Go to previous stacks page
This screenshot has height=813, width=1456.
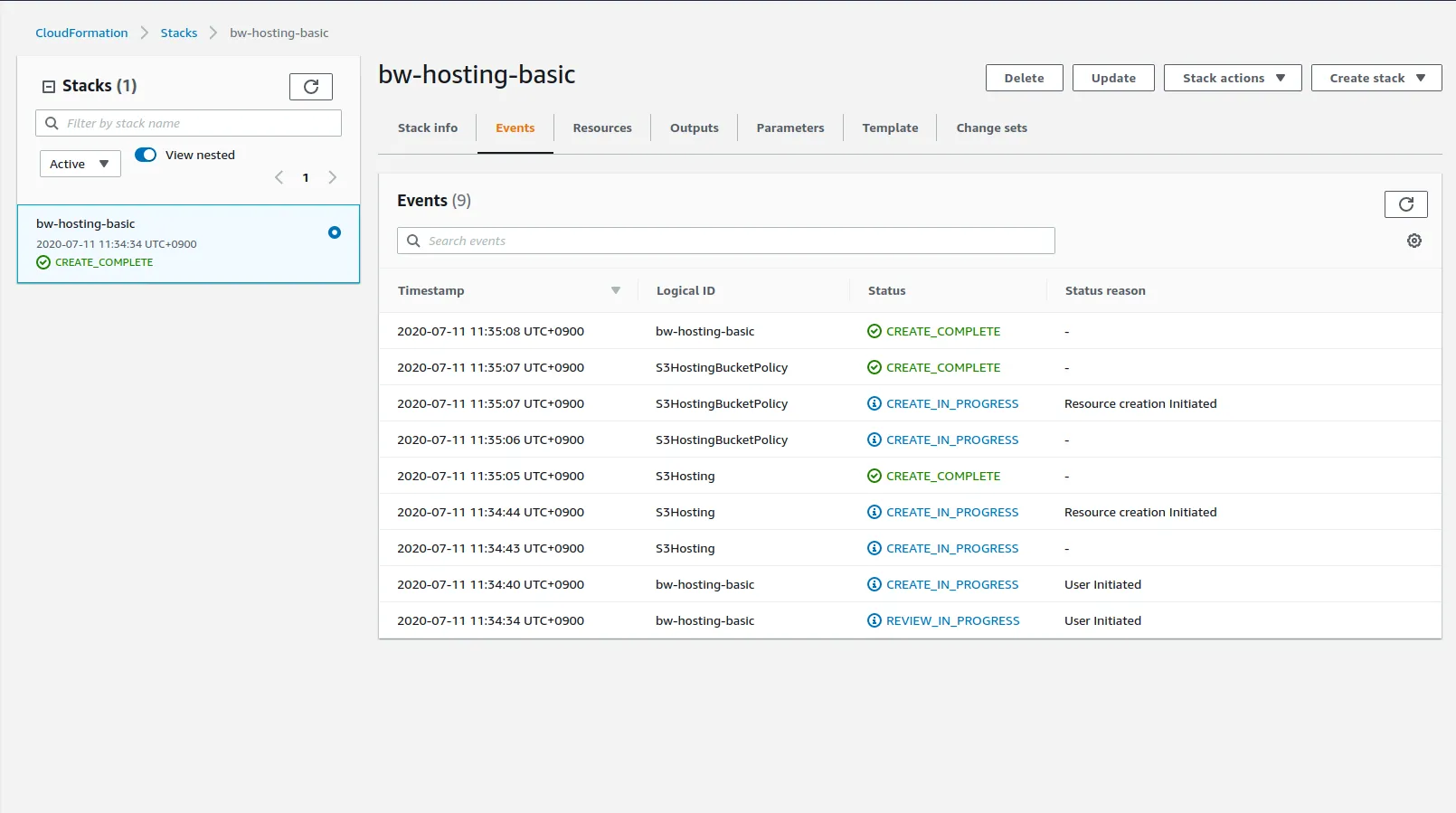pos(279,177)
